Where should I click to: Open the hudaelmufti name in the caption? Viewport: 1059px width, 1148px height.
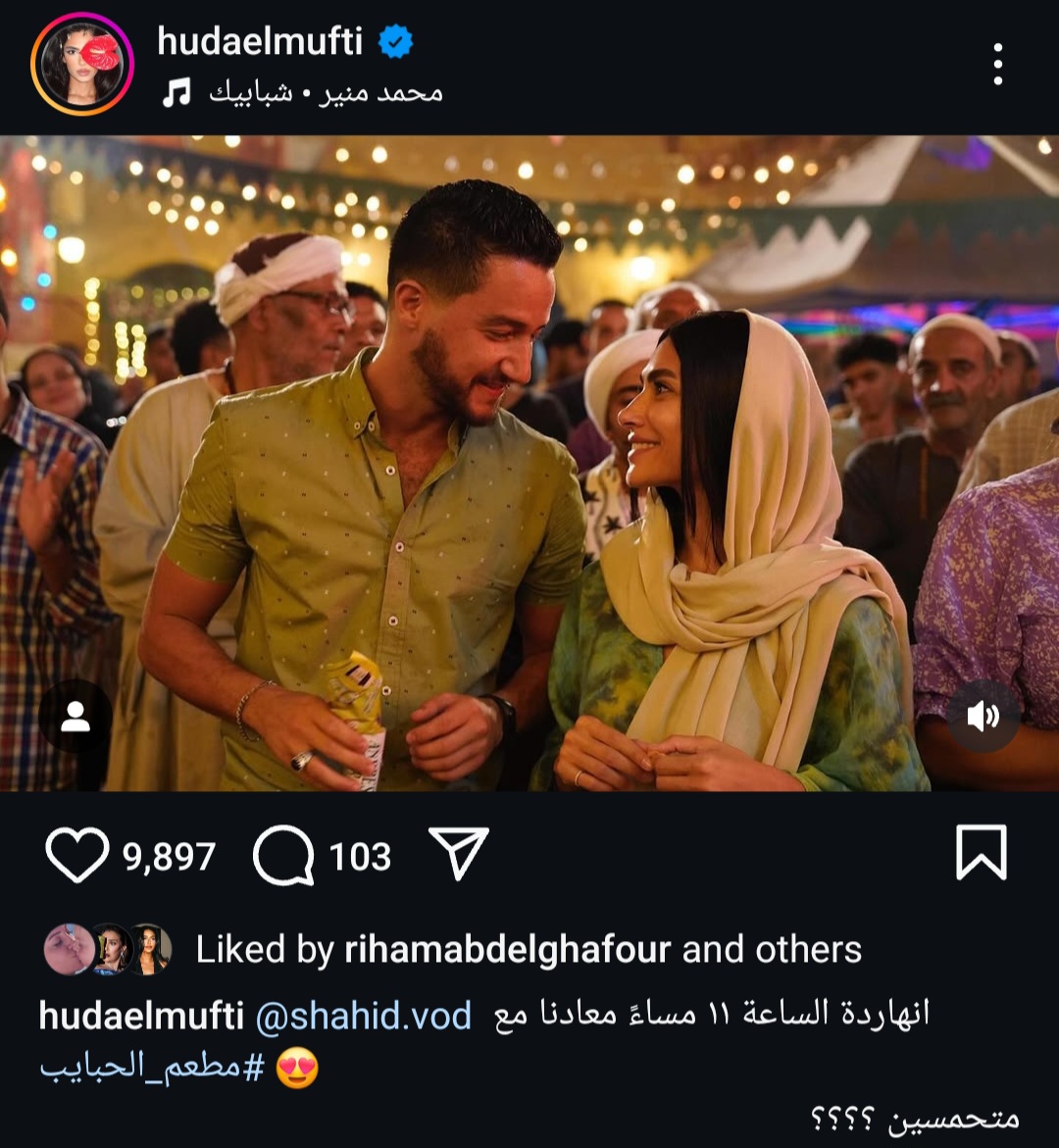point(141,1017)
